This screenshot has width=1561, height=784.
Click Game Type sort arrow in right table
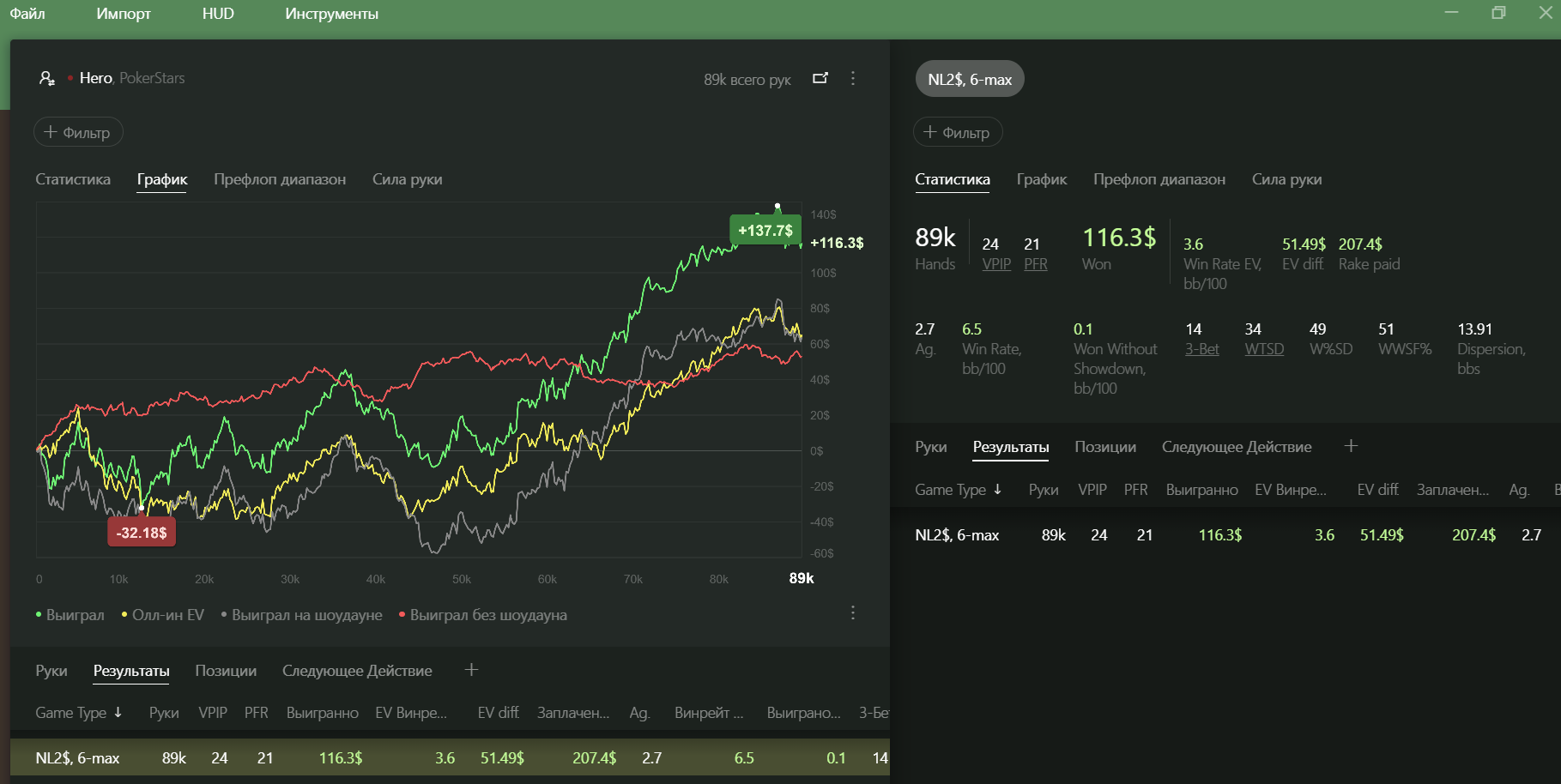[997, 489]
